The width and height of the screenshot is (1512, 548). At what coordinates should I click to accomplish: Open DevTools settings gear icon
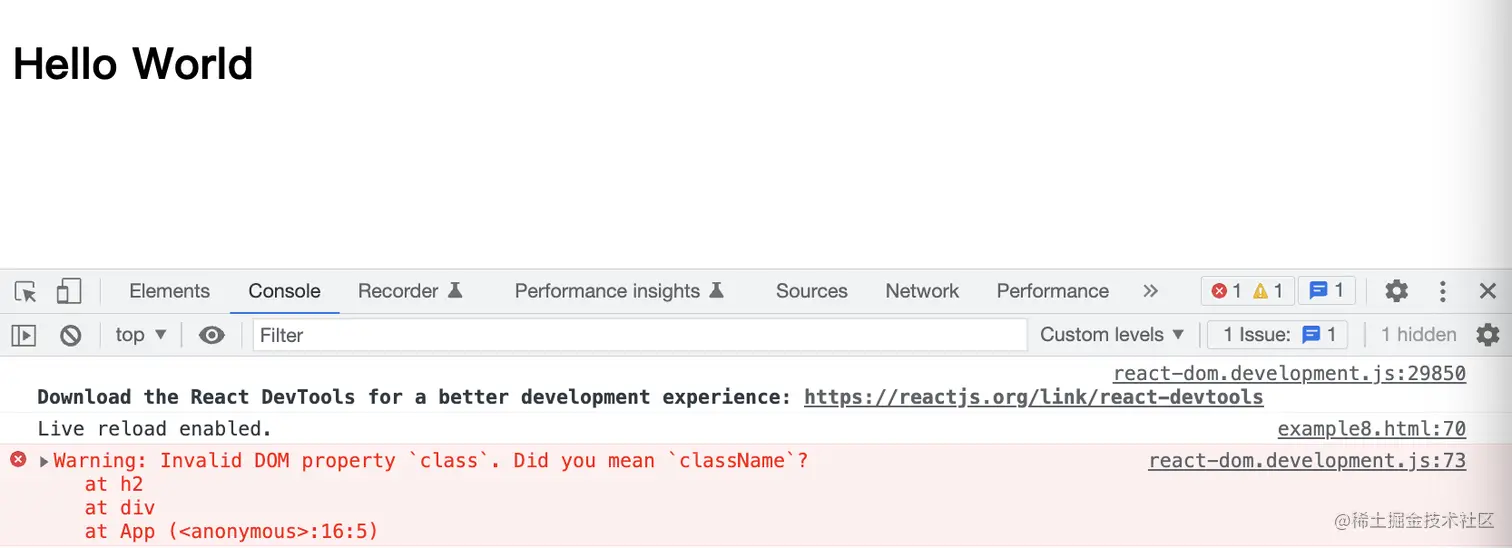coord(1396,291)
